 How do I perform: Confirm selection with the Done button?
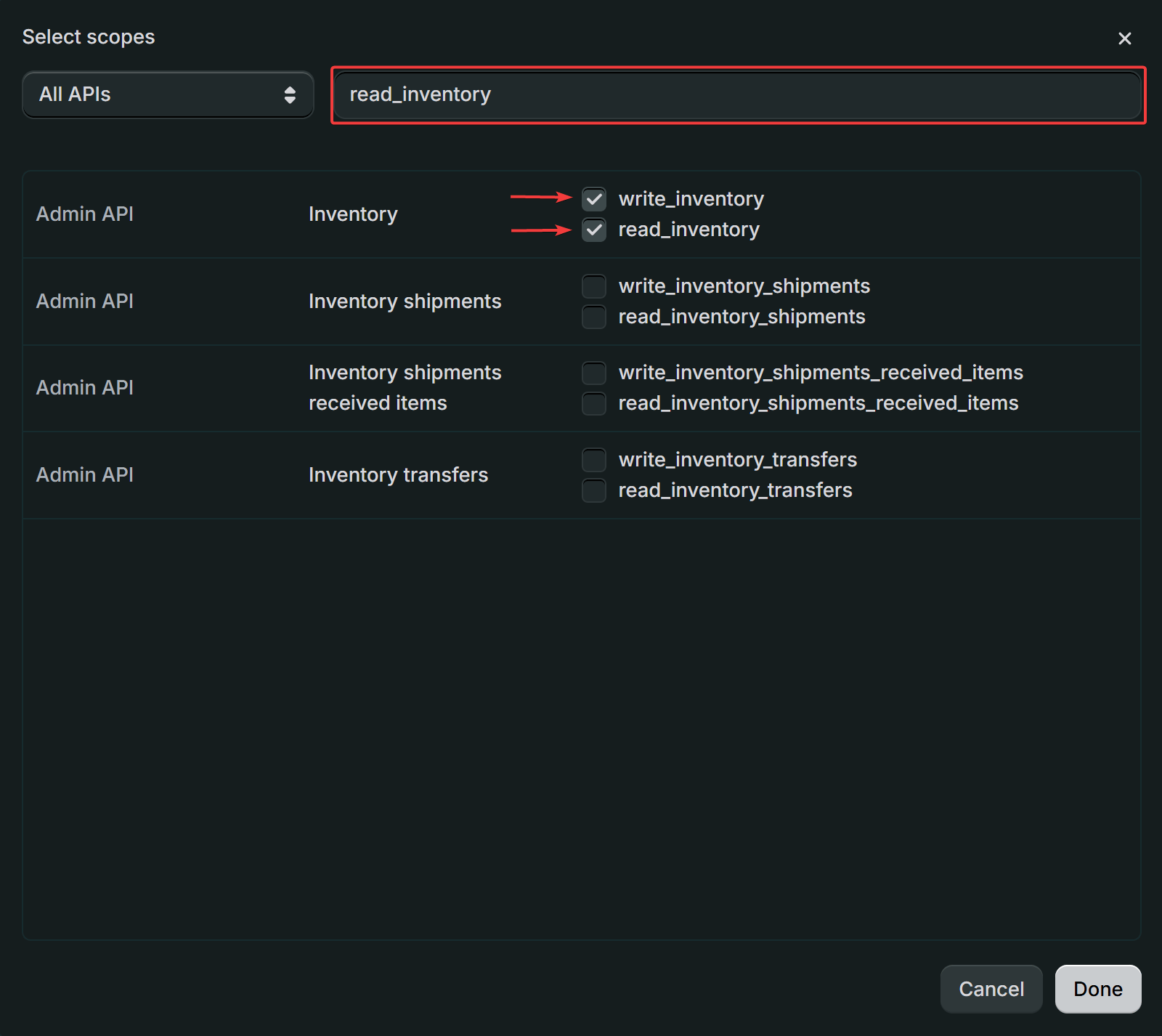point(1098,989)
